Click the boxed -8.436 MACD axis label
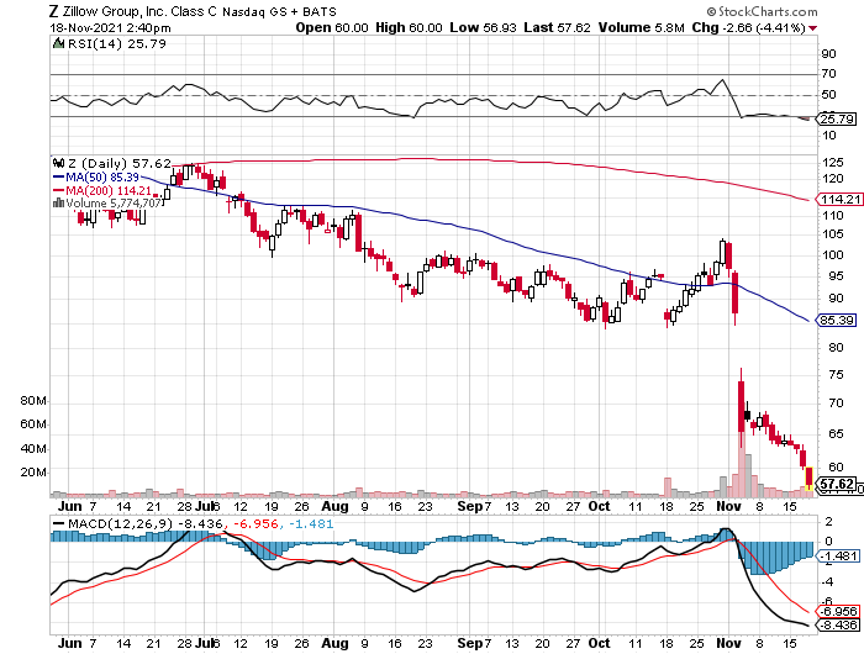The width and height of the screenshot is (864, 654). tap(839, 625)
